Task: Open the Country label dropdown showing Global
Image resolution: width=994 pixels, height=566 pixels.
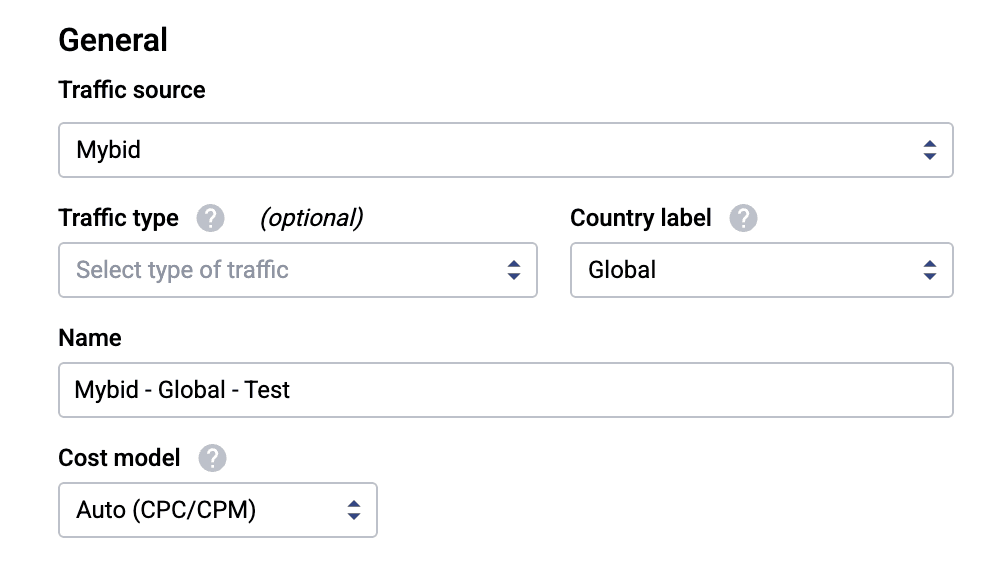Action: (740, 270)
